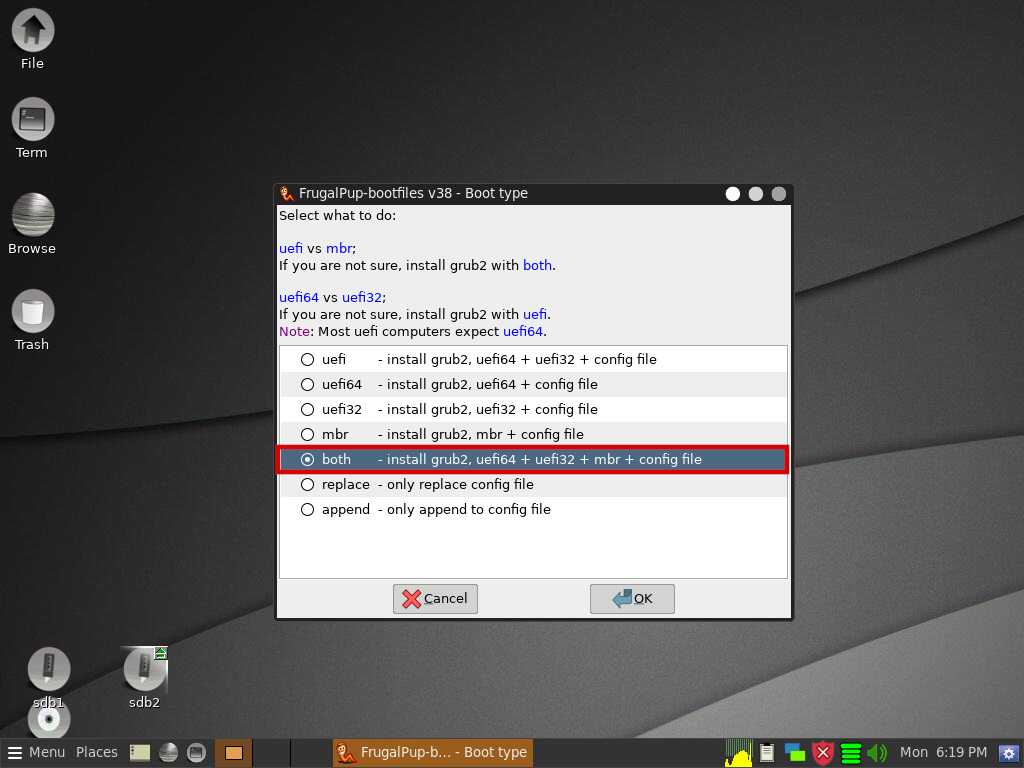Open the sdb2 drive icon
Viewport: 1024px width, 768px height.
pos(144,670)
